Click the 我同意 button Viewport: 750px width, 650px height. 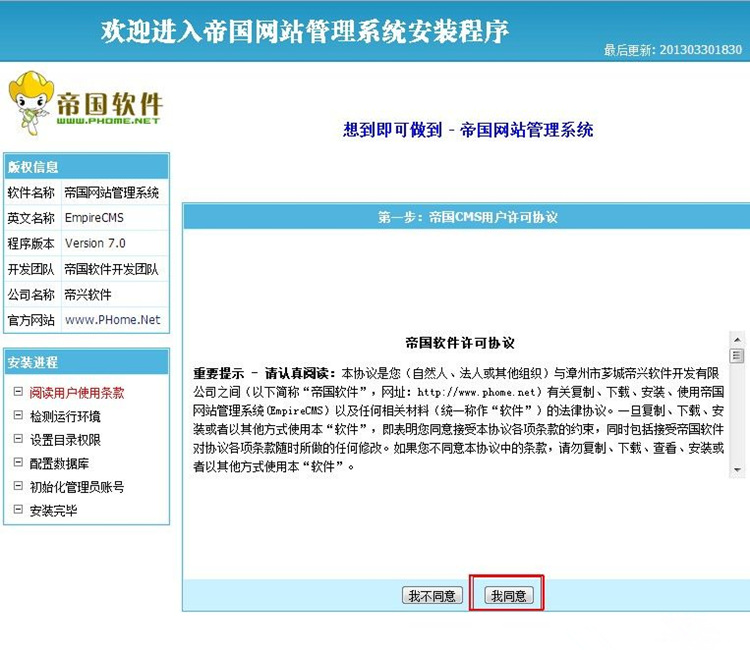click(509, 595)
